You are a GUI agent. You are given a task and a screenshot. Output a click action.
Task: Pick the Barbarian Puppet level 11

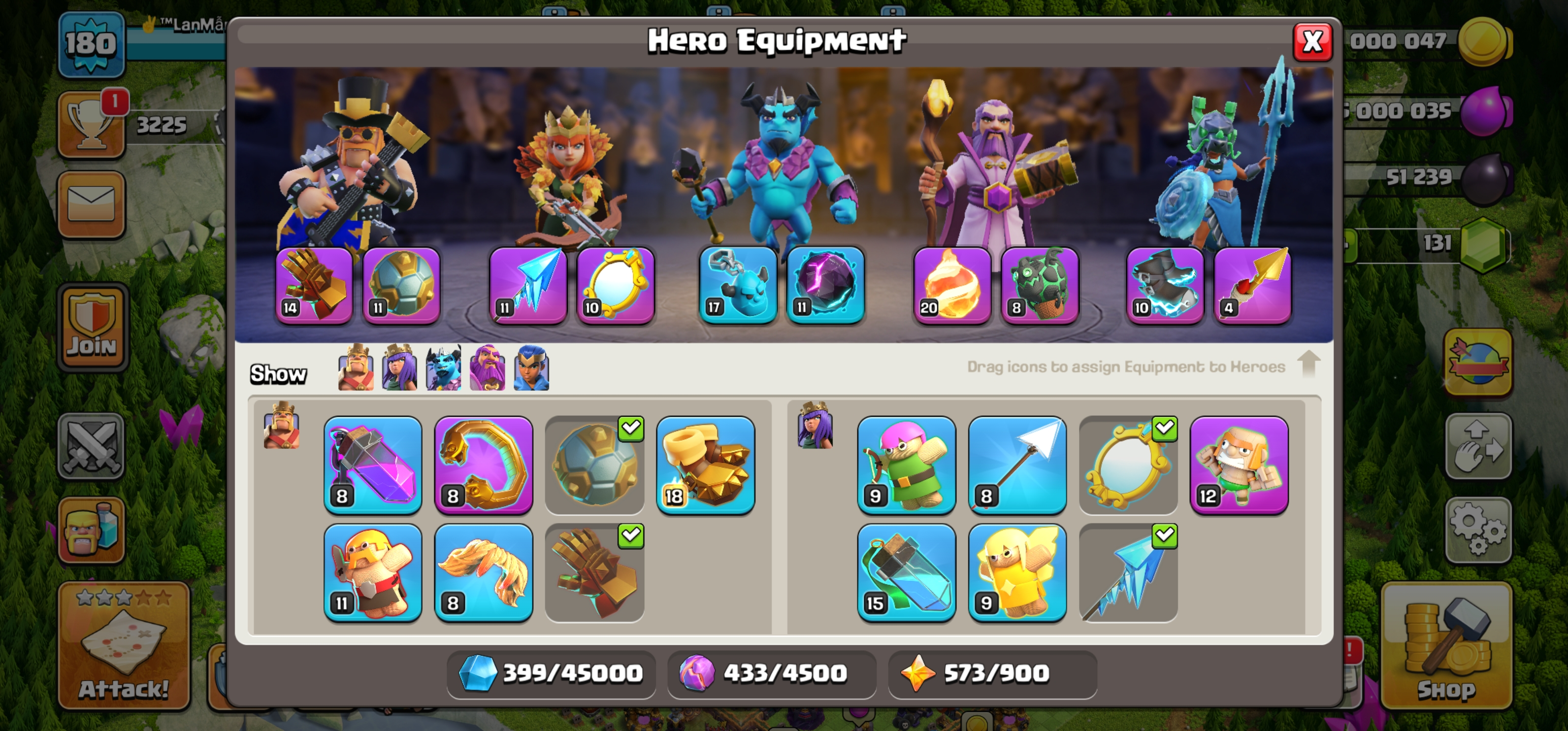373,572
